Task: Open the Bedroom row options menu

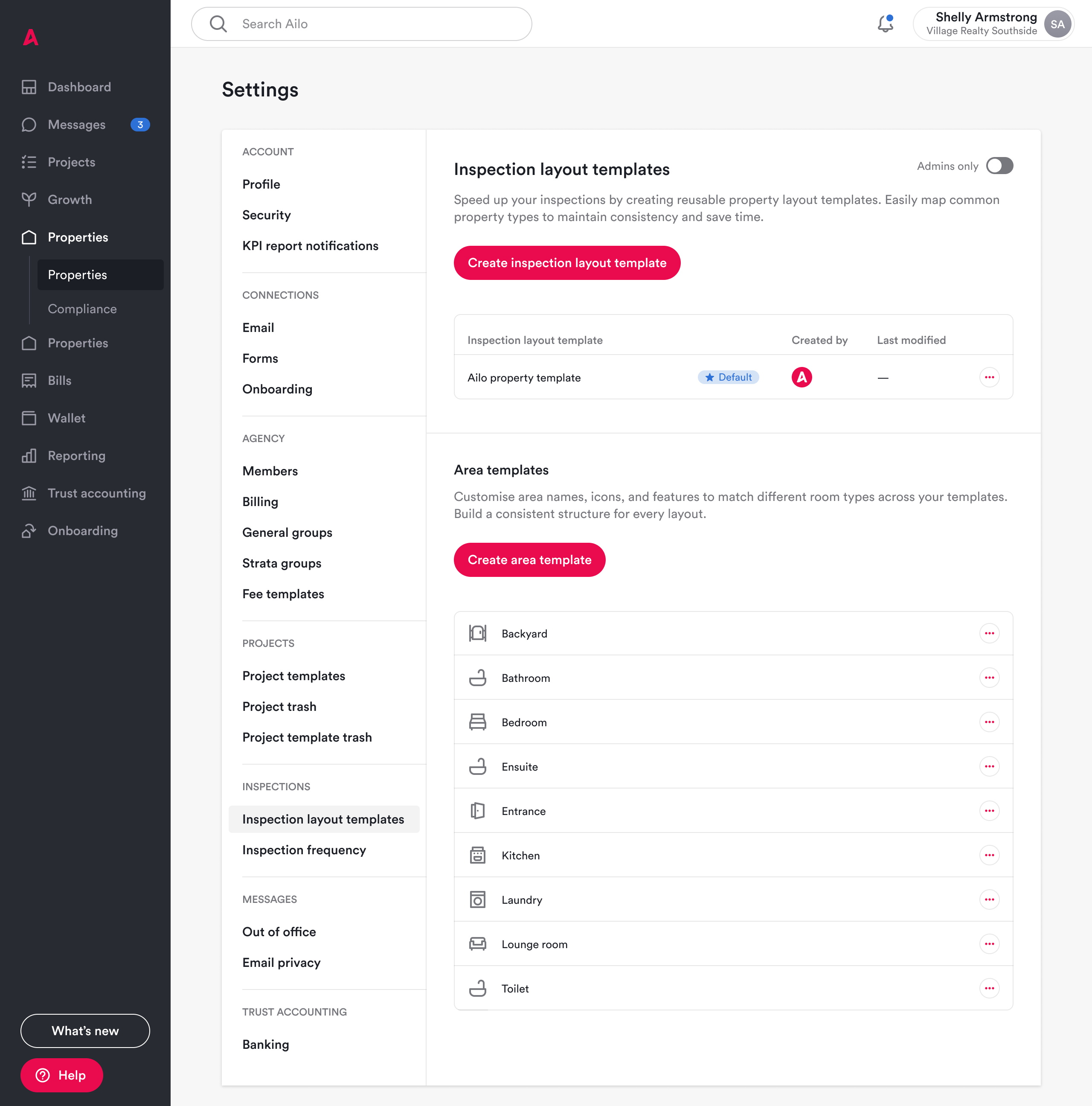Action: pos(989,722)
